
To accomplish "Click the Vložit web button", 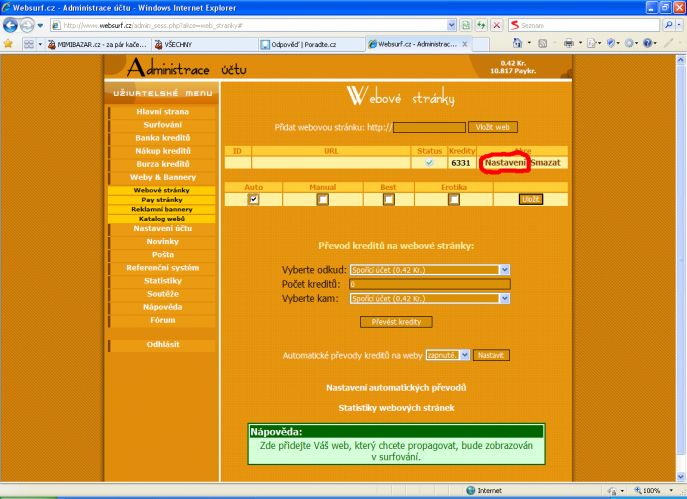I will pos(493,127).
